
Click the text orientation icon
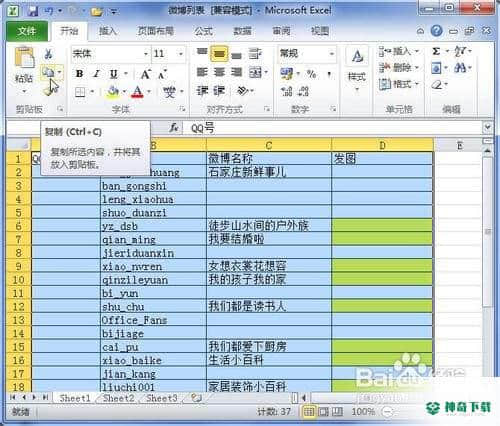tap(242, 91)
